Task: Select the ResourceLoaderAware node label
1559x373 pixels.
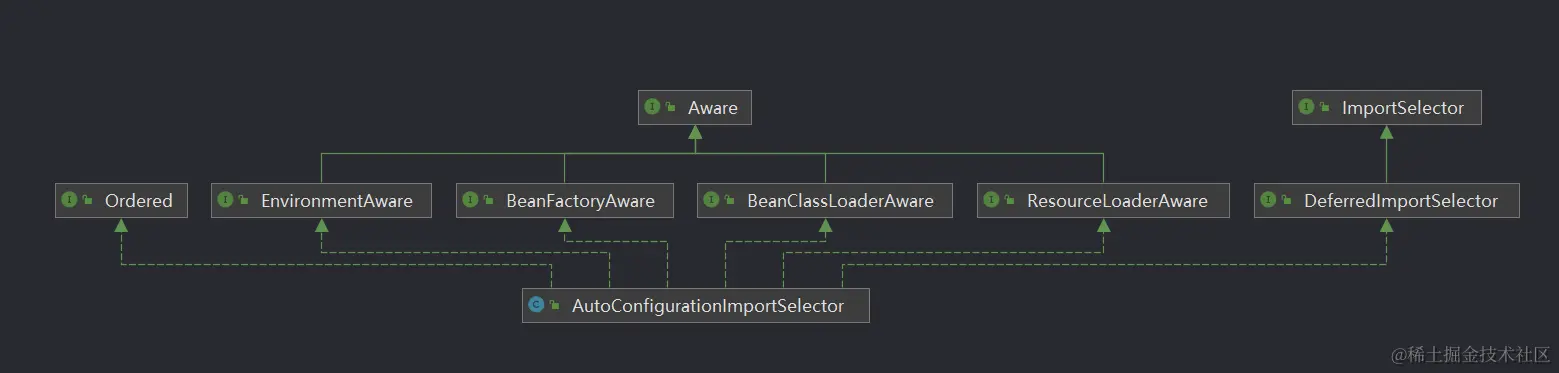Action: point(1117,201)
